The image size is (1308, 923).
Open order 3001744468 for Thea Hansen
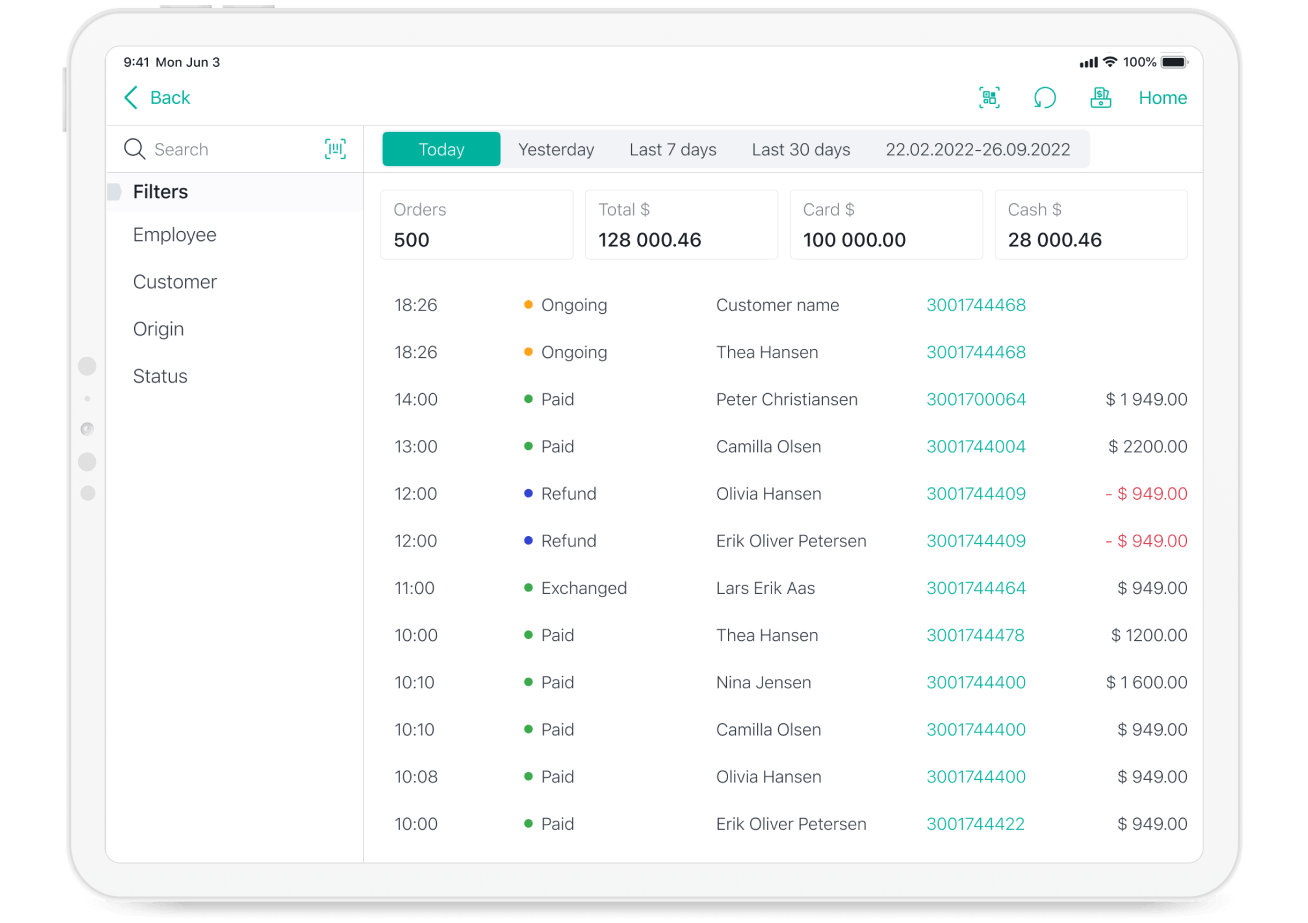976,352
